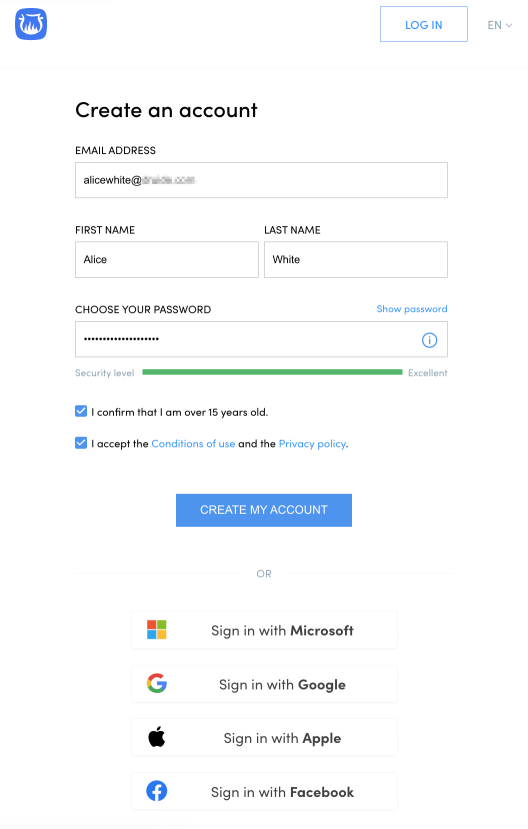Image resolution: width=528 pixels, height=829 pixels.
Task: Click the chevron next to EN
Action: pyautogui.click(x=509, y=25)
